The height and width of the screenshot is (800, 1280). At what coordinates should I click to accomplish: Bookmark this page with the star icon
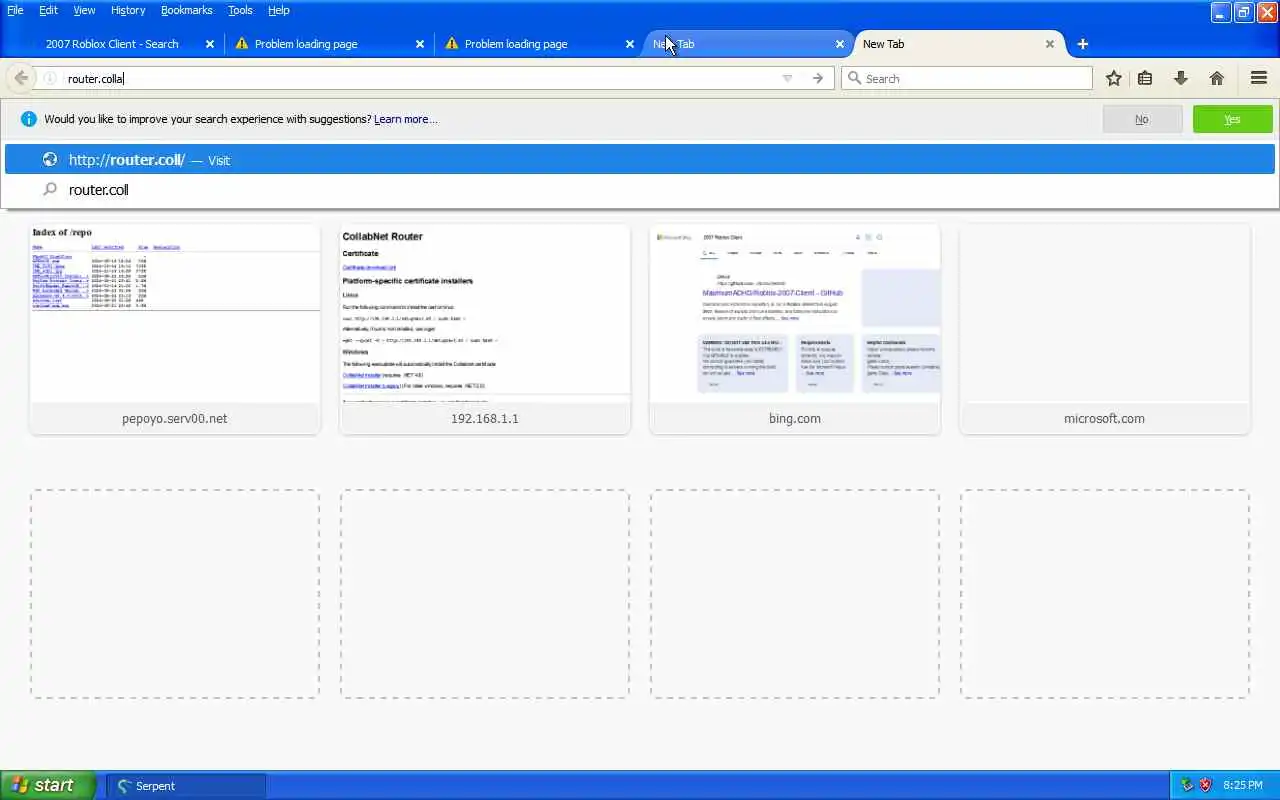[1114, 78]
